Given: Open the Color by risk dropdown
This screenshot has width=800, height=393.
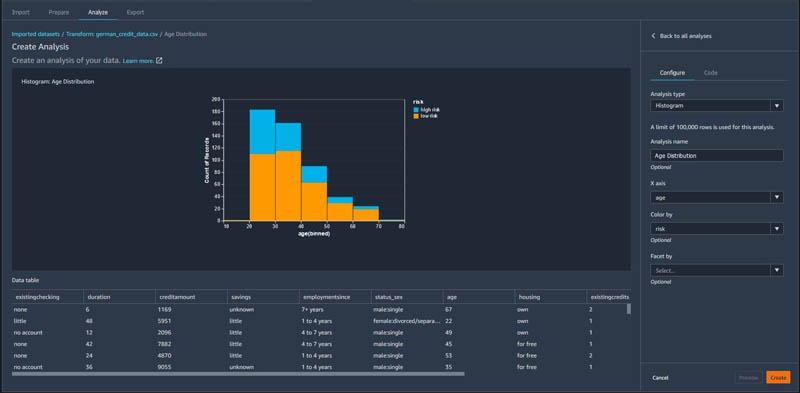Looking at the screenshot, I should coord(717,229).
